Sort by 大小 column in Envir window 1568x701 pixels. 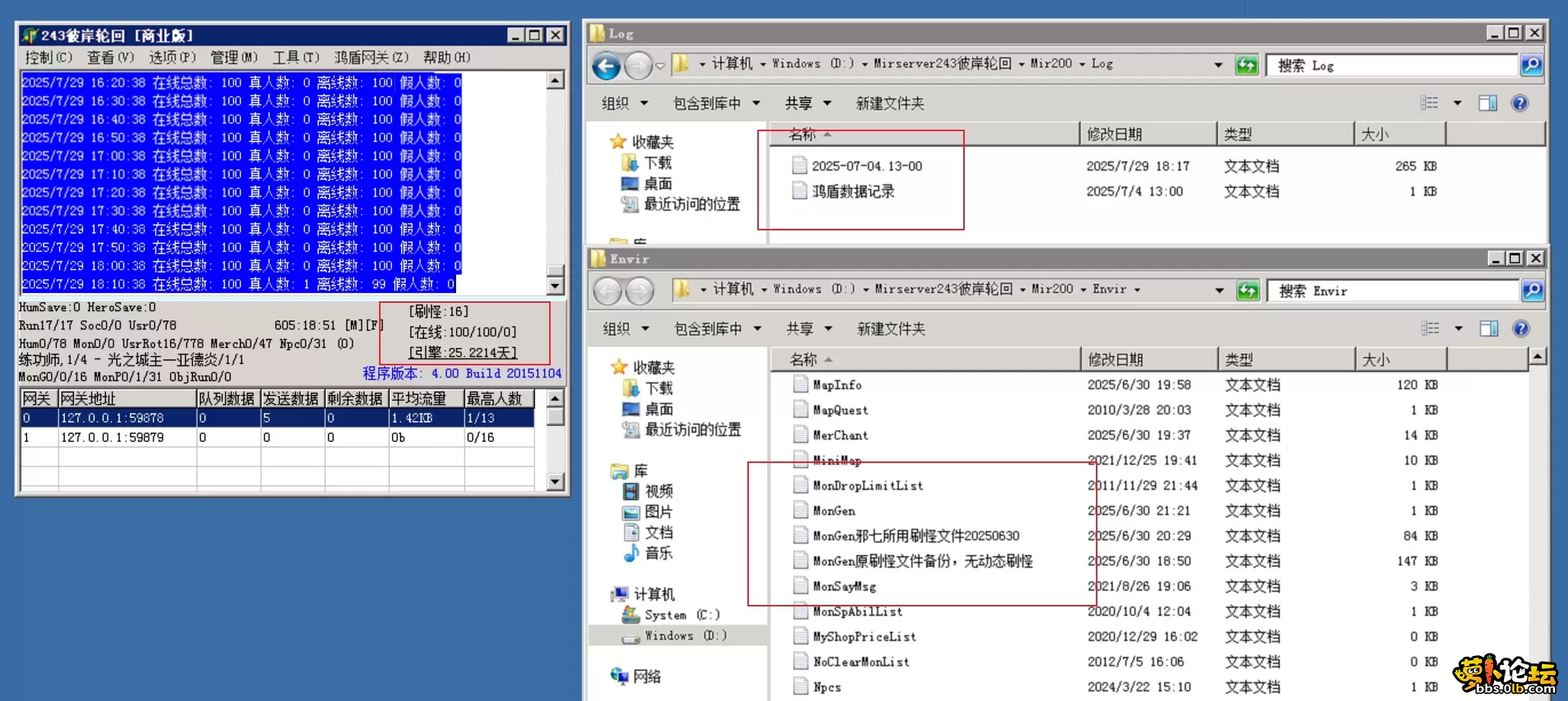click(1401, 359)
